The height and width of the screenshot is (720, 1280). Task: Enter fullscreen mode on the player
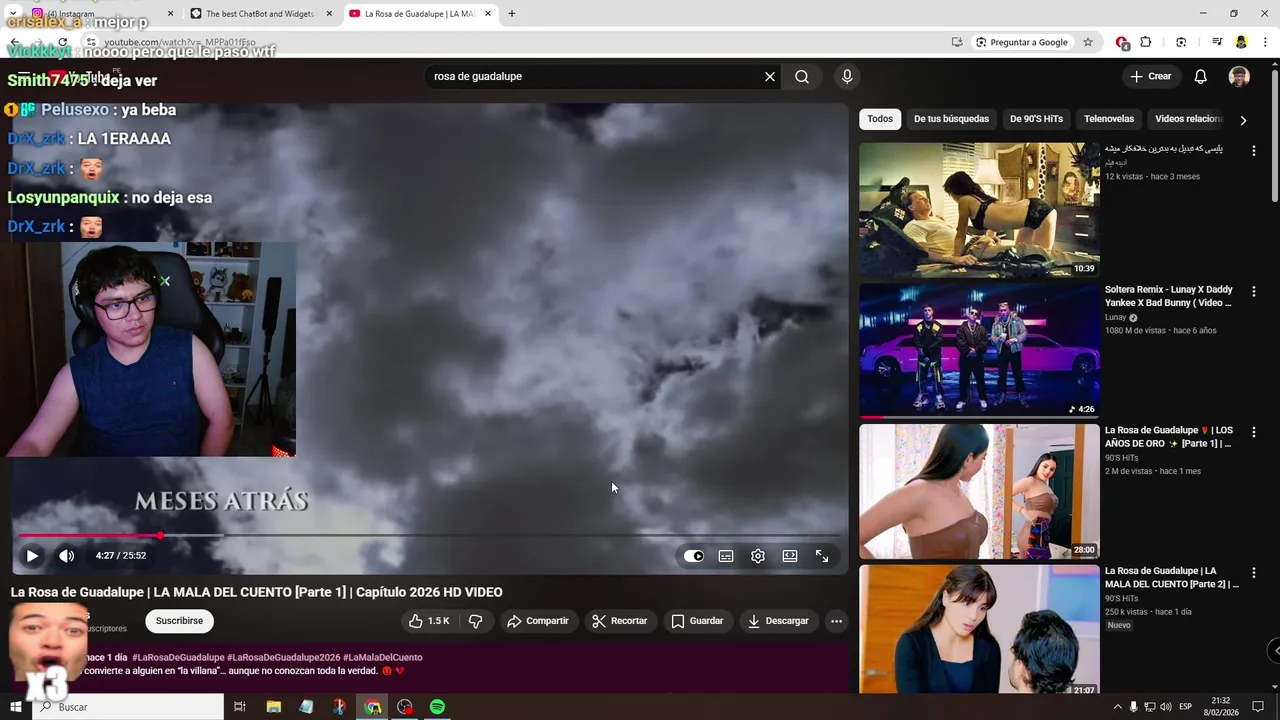822,556
